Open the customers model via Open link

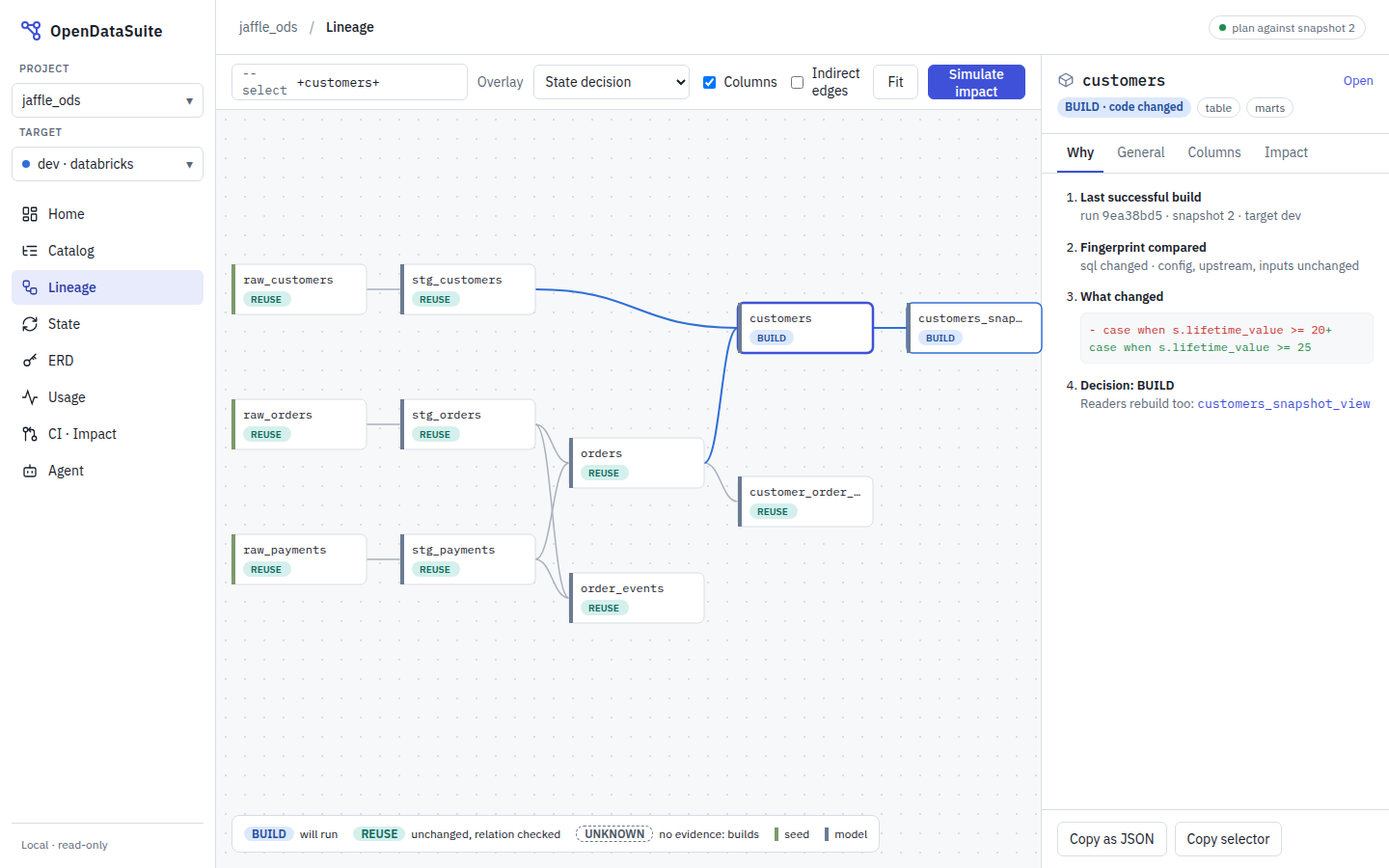coord(1358,81)
